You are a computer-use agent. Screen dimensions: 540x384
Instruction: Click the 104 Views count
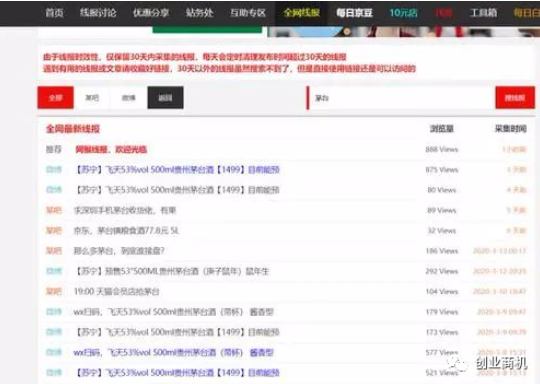[442, 292]
